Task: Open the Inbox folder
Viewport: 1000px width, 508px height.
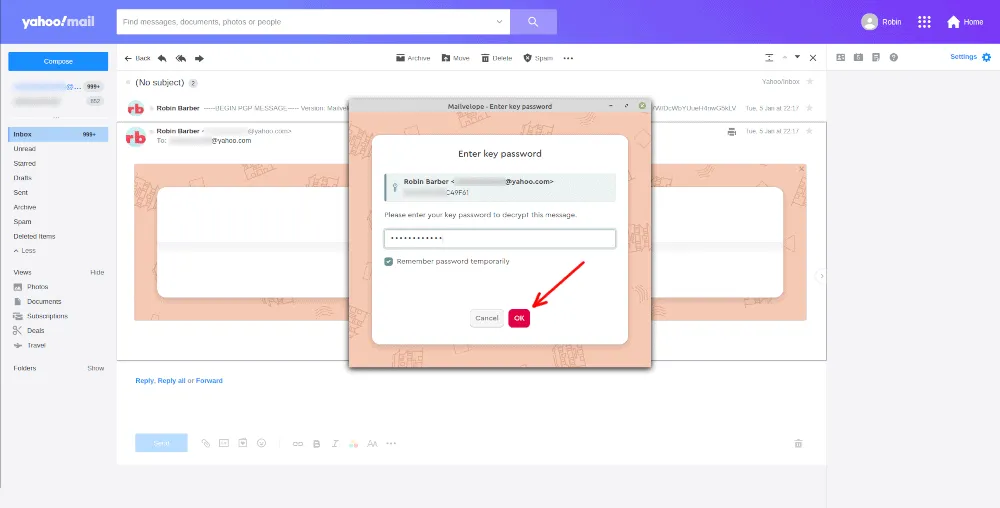Action: coord(58,134)
